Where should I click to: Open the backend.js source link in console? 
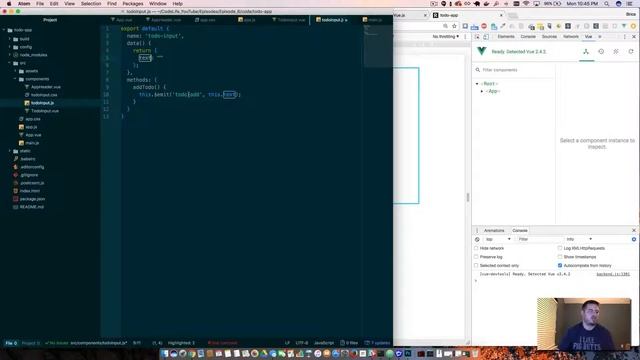[x=613, y=274]
